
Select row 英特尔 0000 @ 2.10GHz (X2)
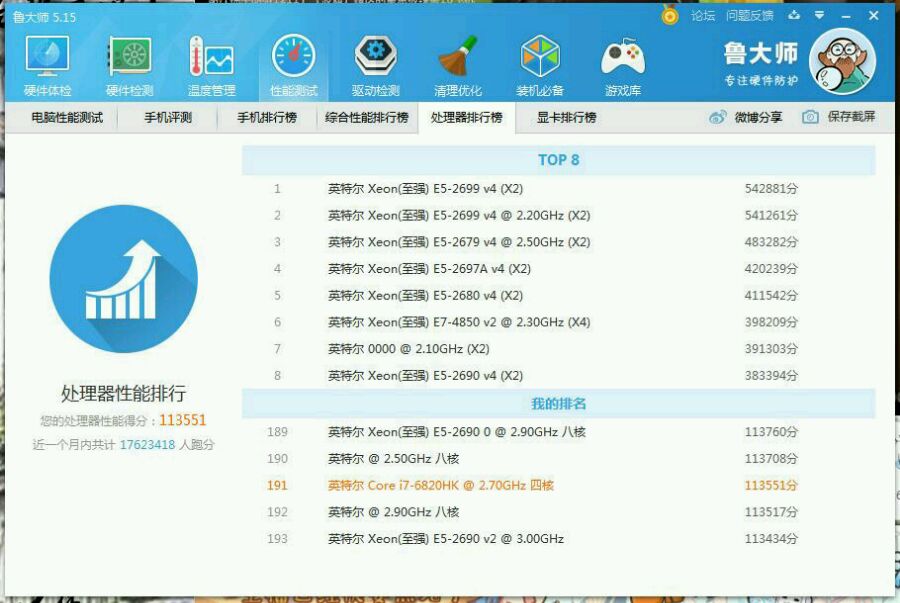click(558, 349)
